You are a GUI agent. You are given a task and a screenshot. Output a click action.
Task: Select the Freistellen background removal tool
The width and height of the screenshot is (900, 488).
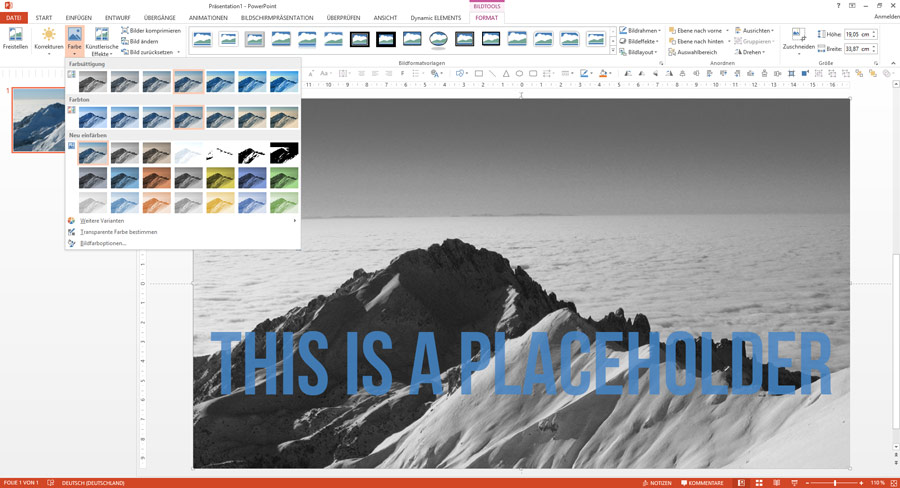click(15, 40)
